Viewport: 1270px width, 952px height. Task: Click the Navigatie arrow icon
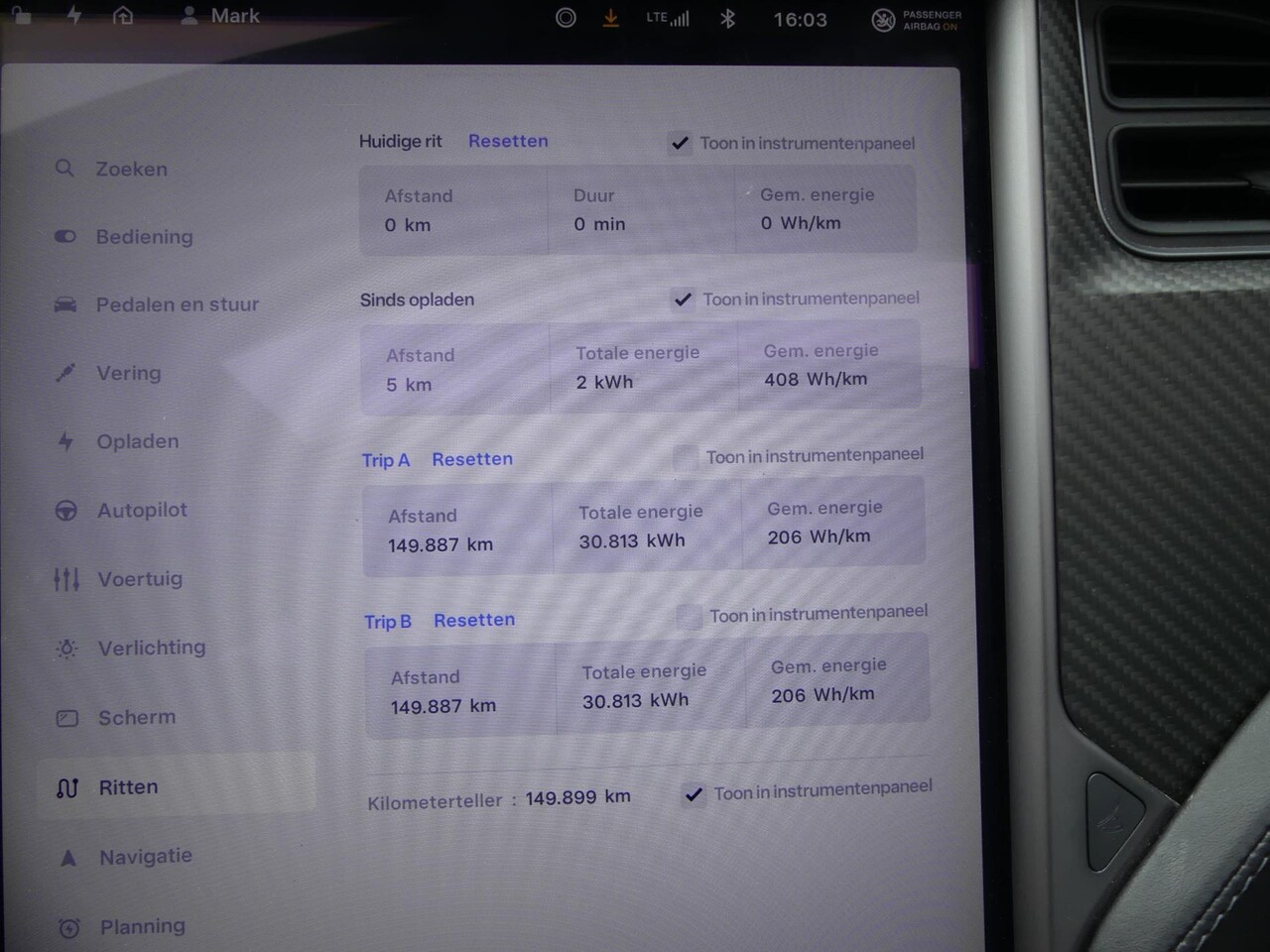[x=68, y=858]
